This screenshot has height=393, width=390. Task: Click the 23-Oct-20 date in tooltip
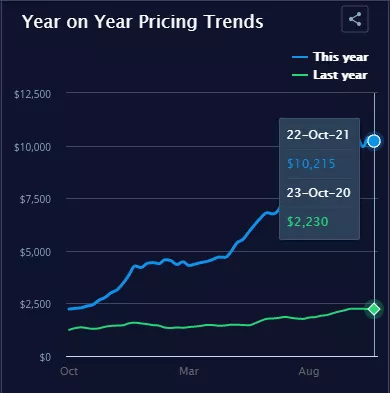318,193
